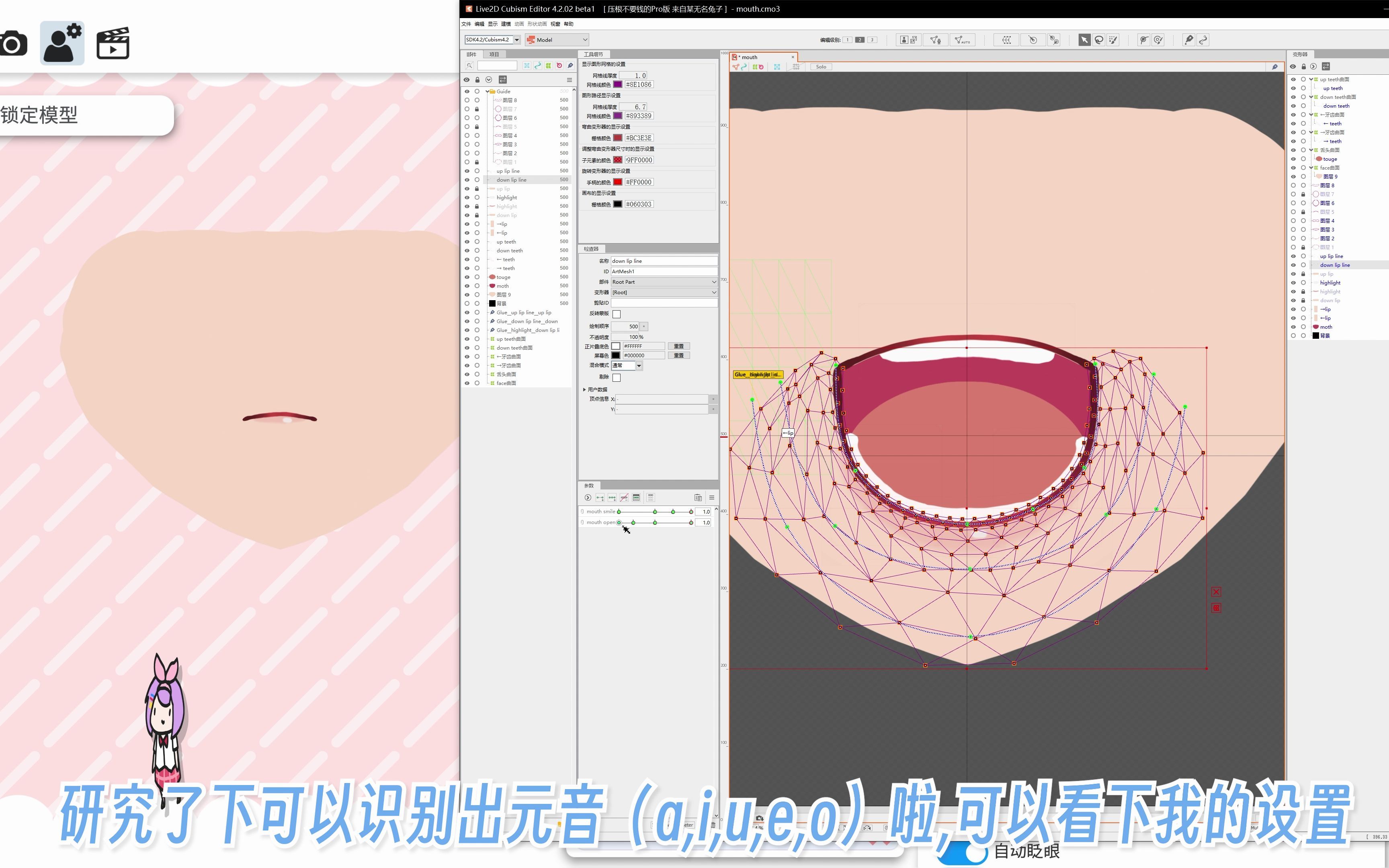Toggle visibility of face曲面 in deformer panel
Screen dimensions: 1389x868
[x=1293, y=168]
